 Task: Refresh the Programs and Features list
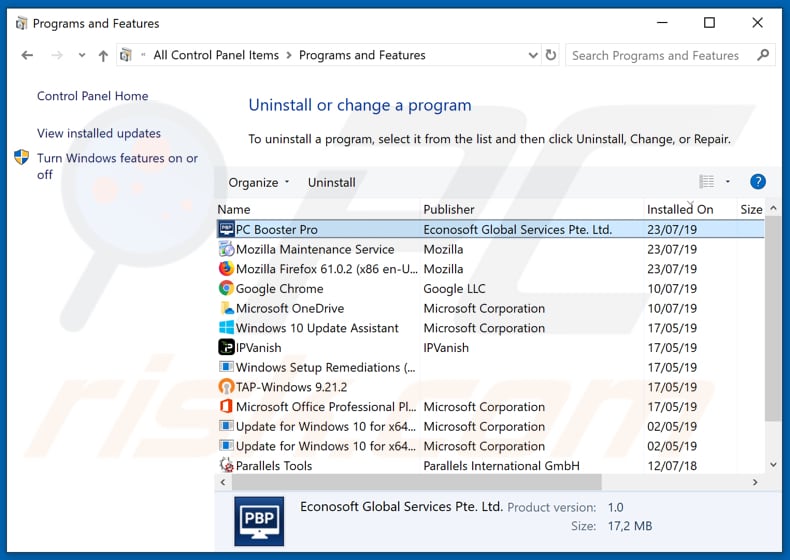pos(550,56)
